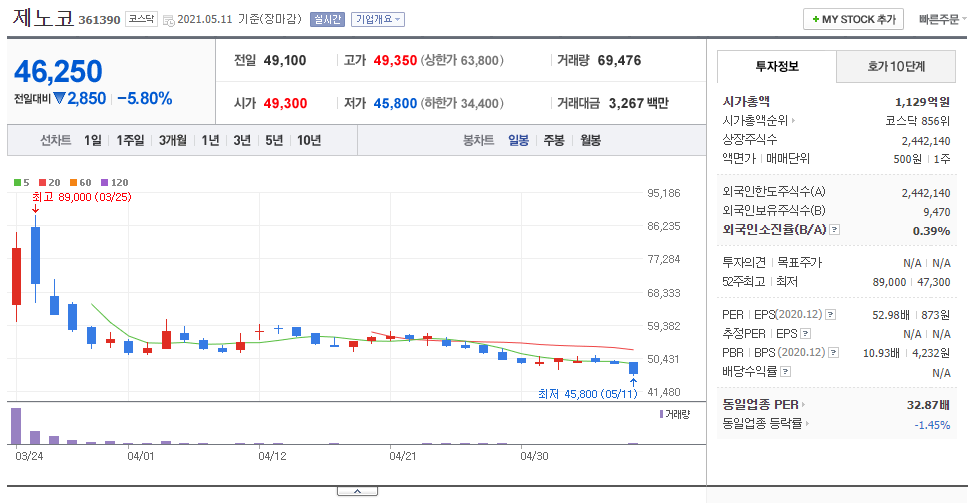
Task: Click the 시가총액 value 1,129억원
Action: pyautogui.click(x=922, y=102)
